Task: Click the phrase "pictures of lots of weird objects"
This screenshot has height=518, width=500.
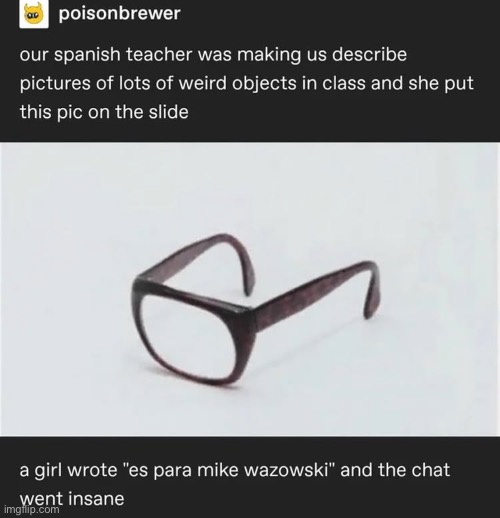Action: [158, 83]
